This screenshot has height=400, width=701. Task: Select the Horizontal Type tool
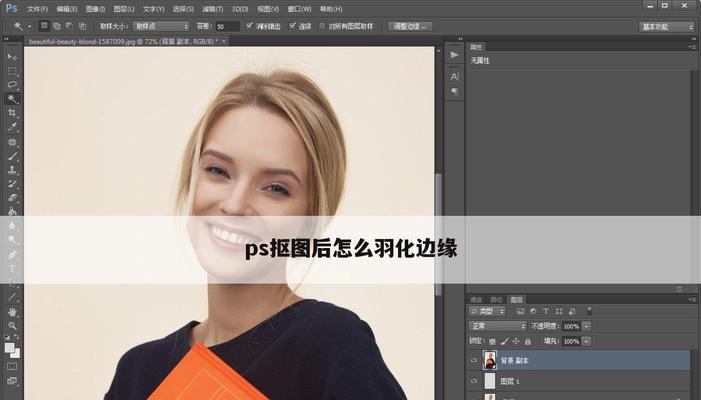coord(12,269)
